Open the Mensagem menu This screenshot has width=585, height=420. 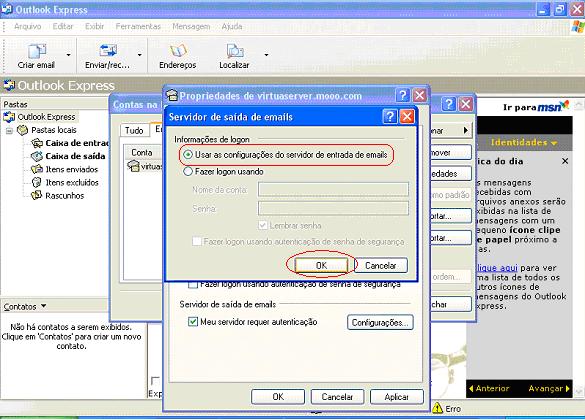click(x=191, y=26)
